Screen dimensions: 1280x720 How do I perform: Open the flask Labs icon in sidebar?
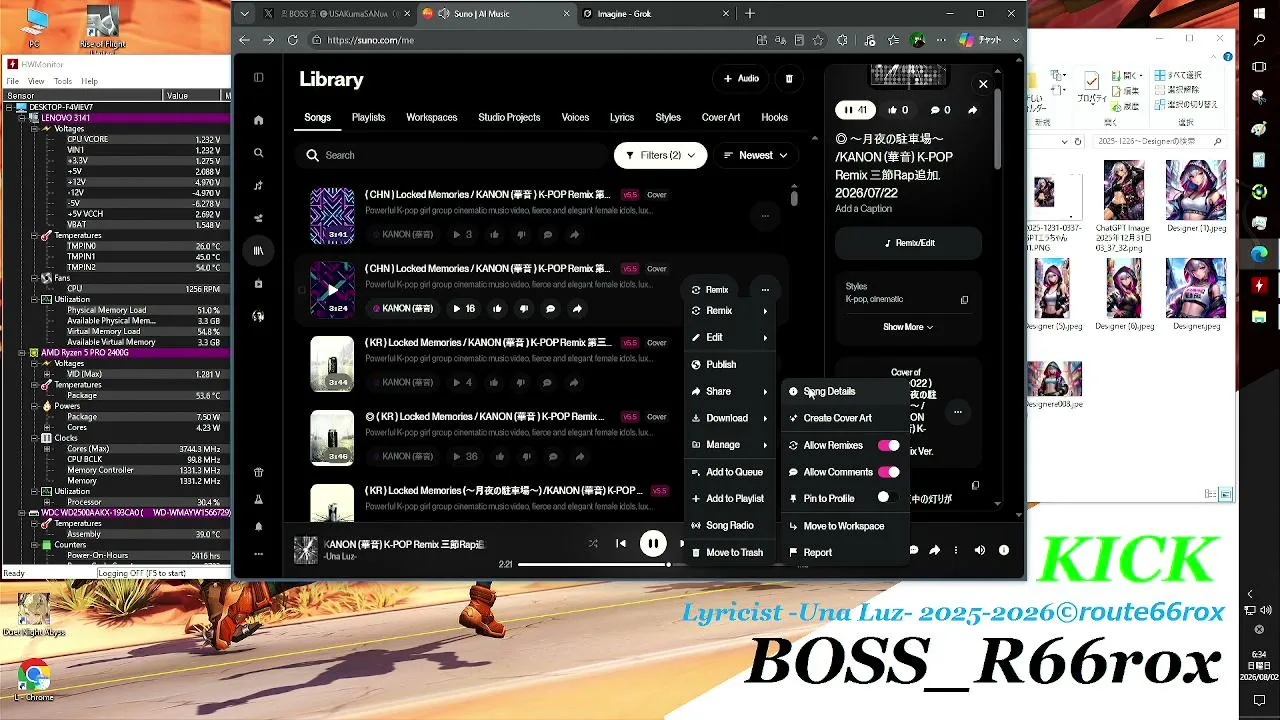pyautogui.click(x=259, y=499)
